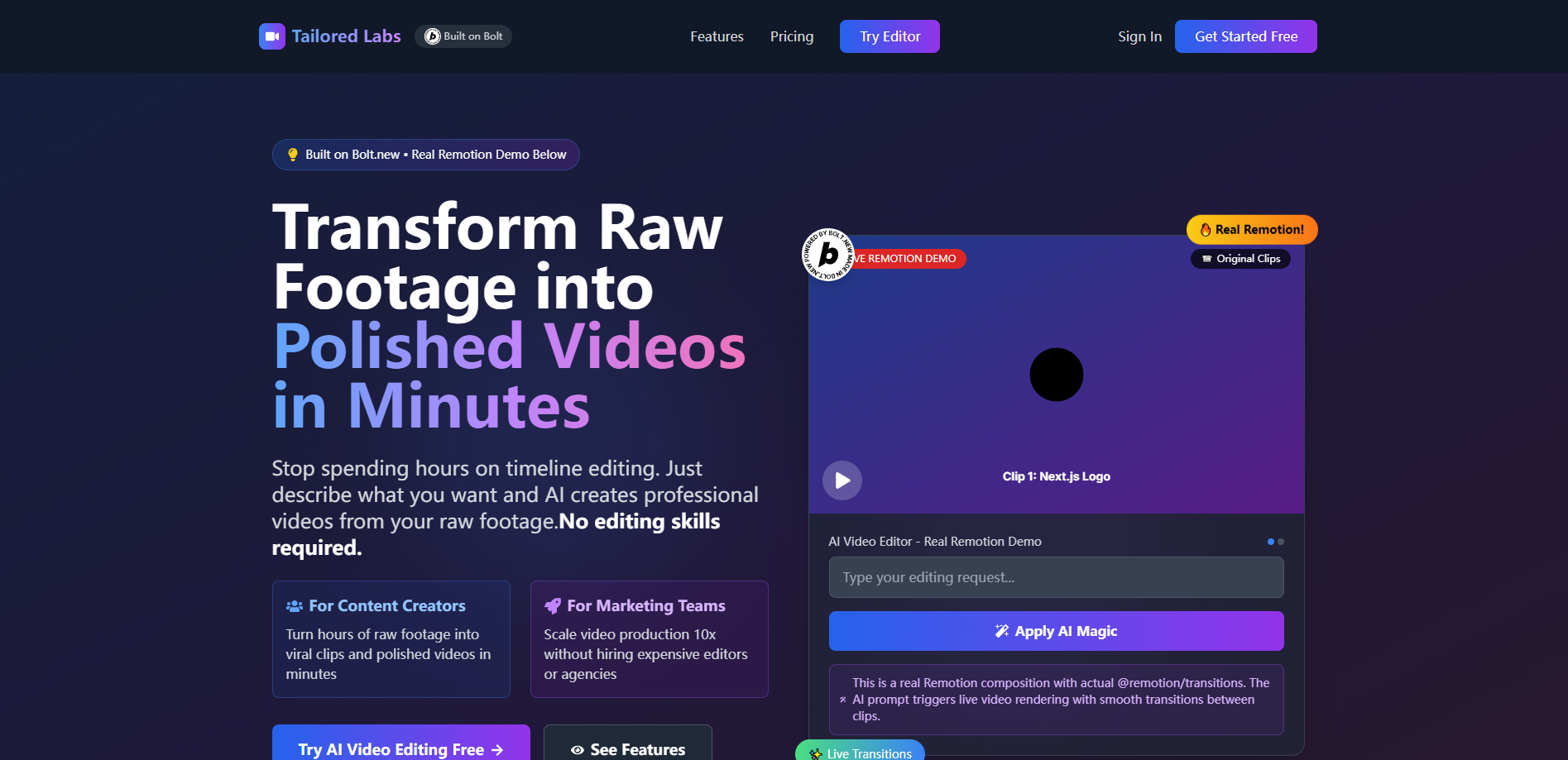Screen dimensions: 1568x760
Task: Click the Try AI Video Editing Free button
Action: click(400, 749)
